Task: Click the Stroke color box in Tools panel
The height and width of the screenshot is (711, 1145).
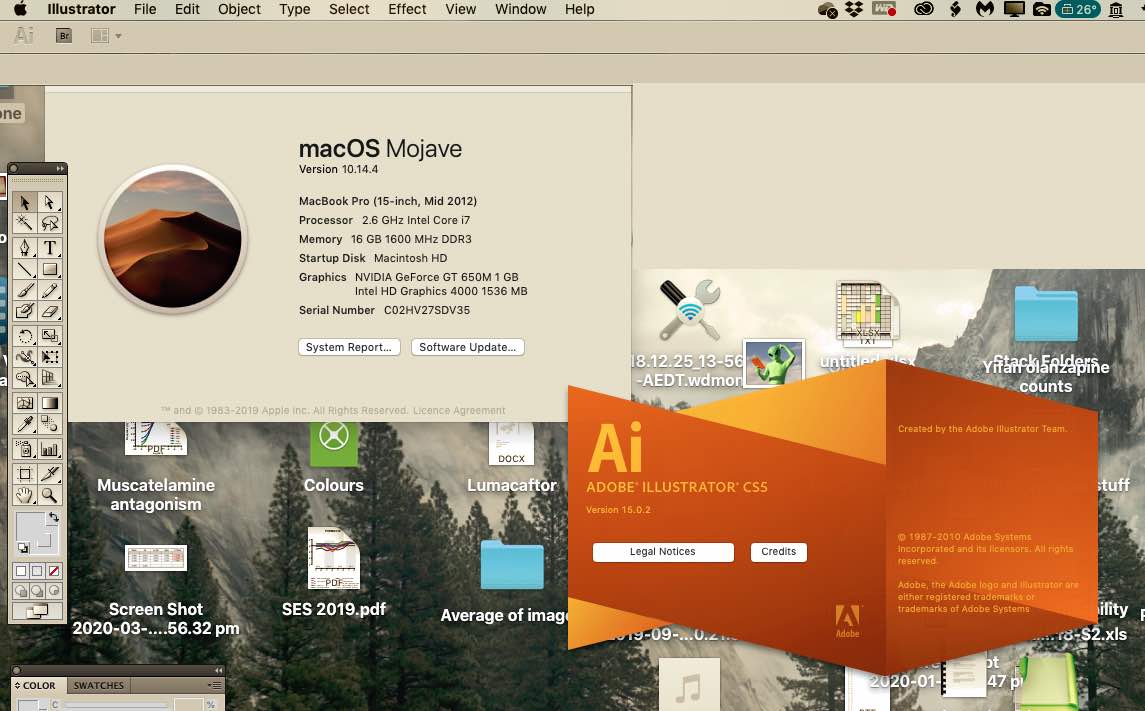Action: point(45,541)
